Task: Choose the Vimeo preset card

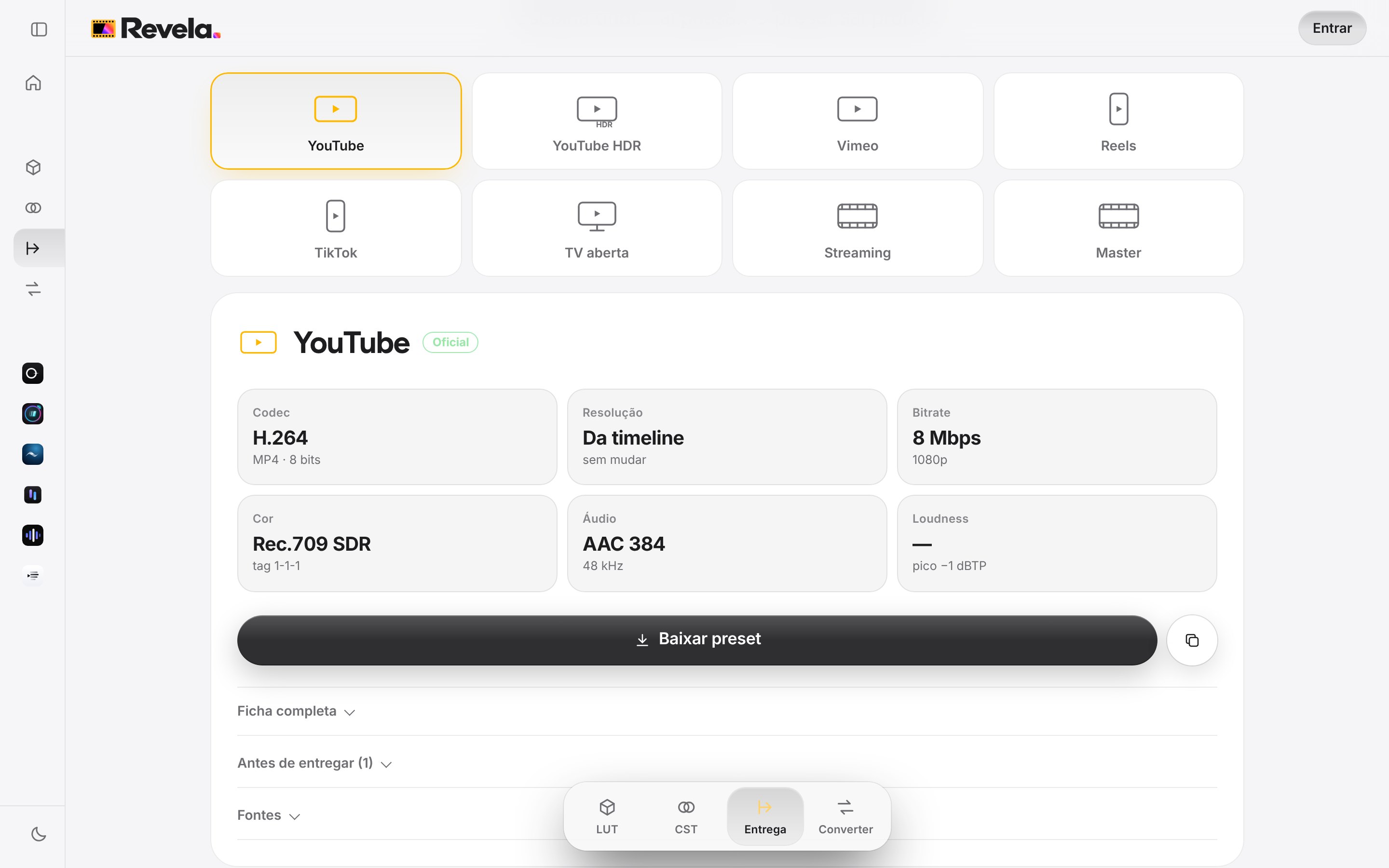Action: 858,121
